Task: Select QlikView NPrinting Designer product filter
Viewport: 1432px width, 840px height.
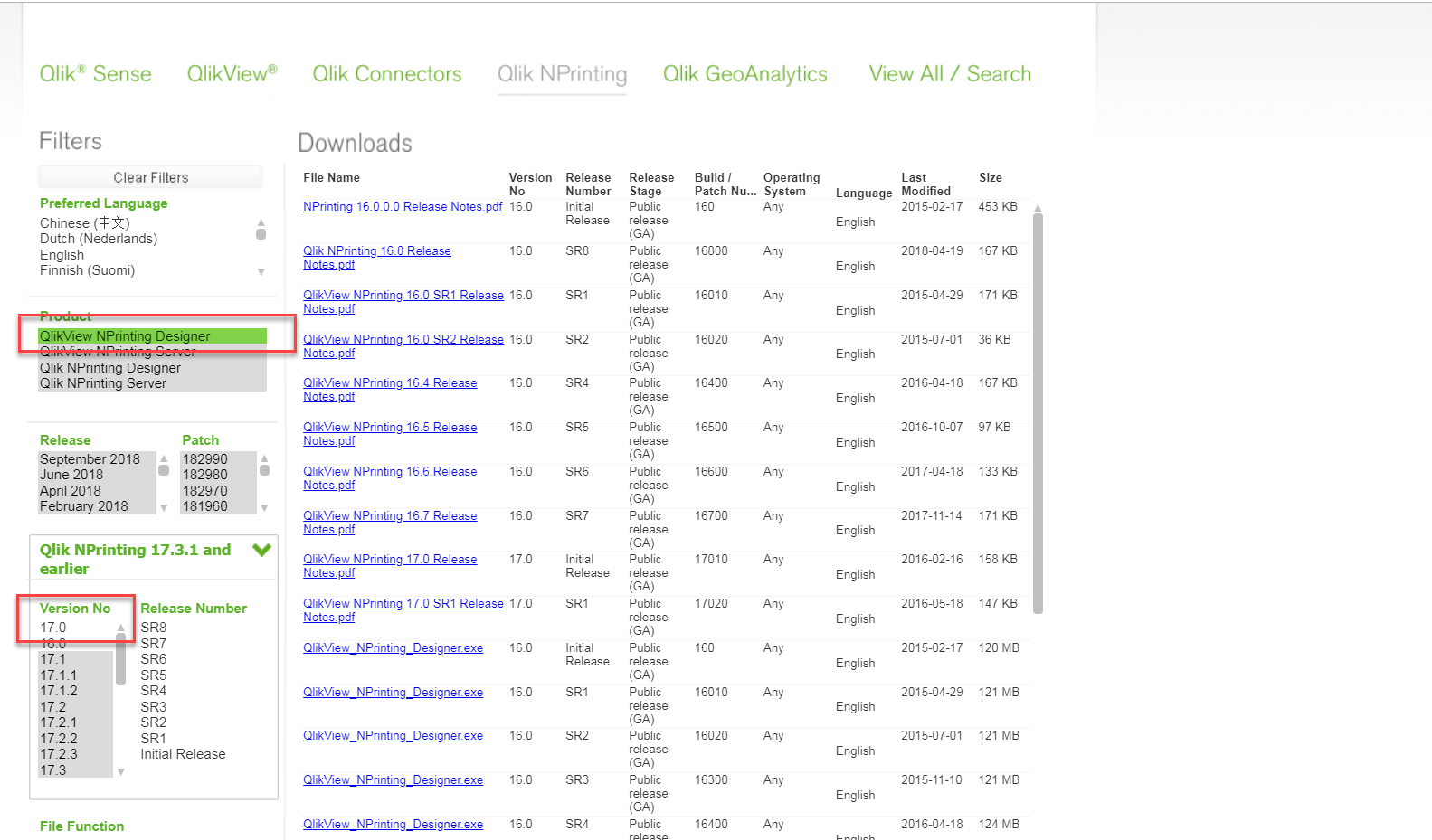Action: tap(152, 336)
